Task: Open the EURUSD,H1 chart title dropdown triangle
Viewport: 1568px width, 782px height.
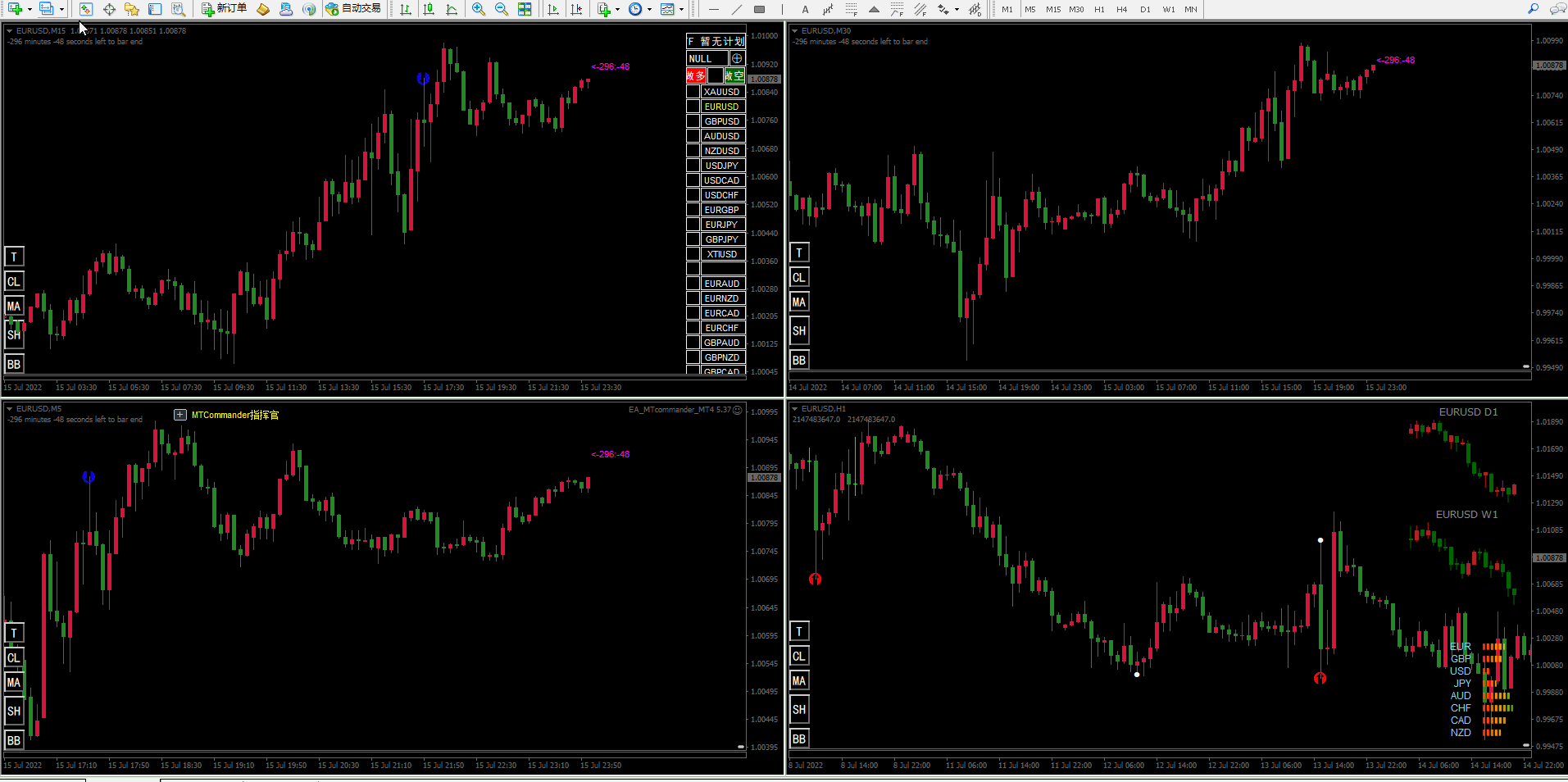Action: (x=794, y=408)
